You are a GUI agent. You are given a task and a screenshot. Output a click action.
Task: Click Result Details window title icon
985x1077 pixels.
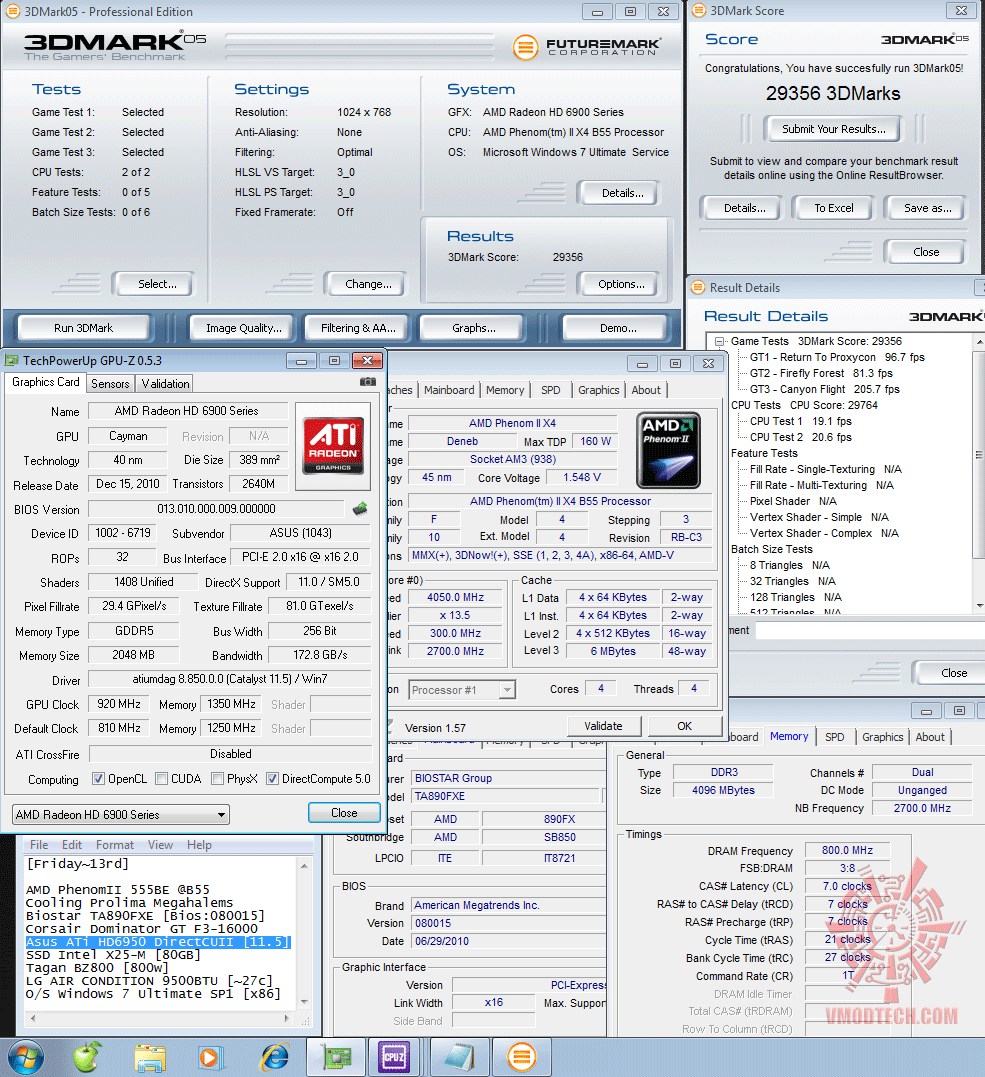(699, 287)
